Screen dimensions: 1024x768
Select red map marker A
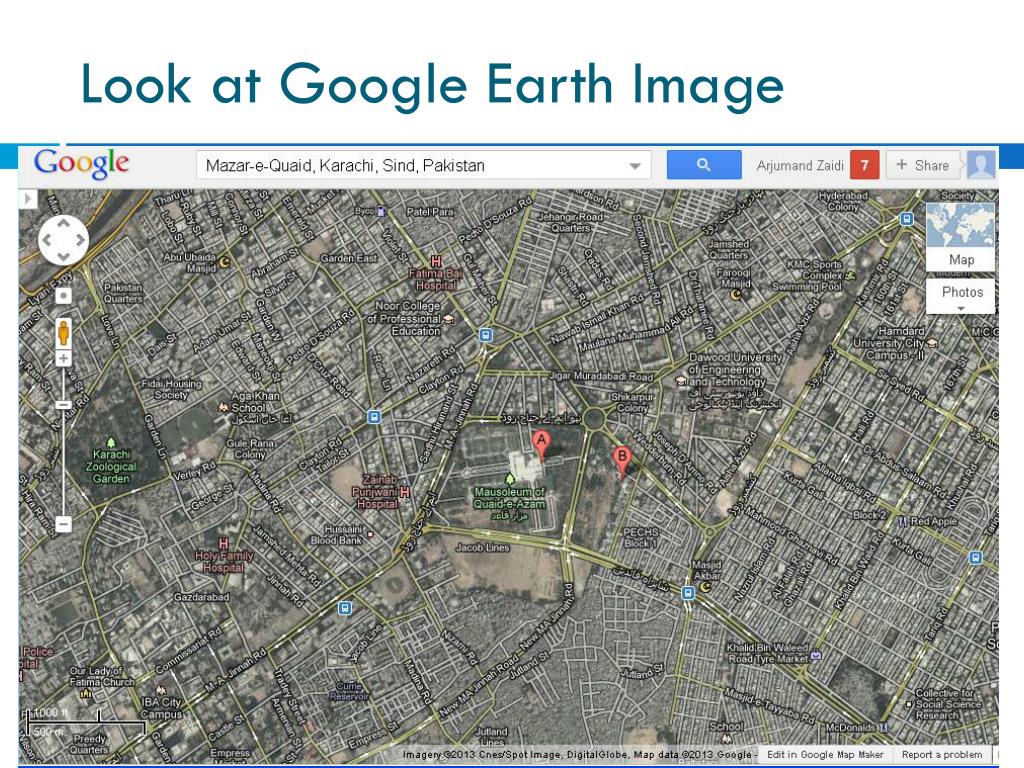[x=541, y=445]
